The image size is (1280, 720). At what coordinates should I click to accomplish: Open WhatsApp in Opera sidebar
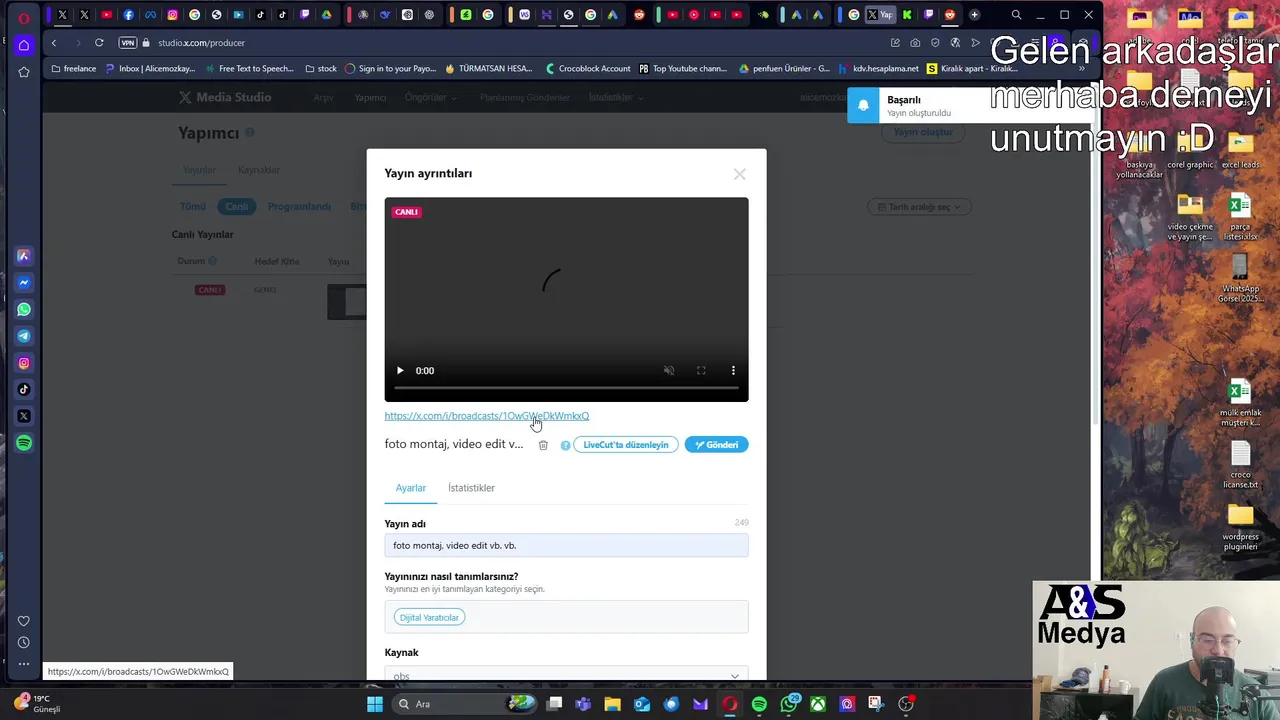point(24,310)
